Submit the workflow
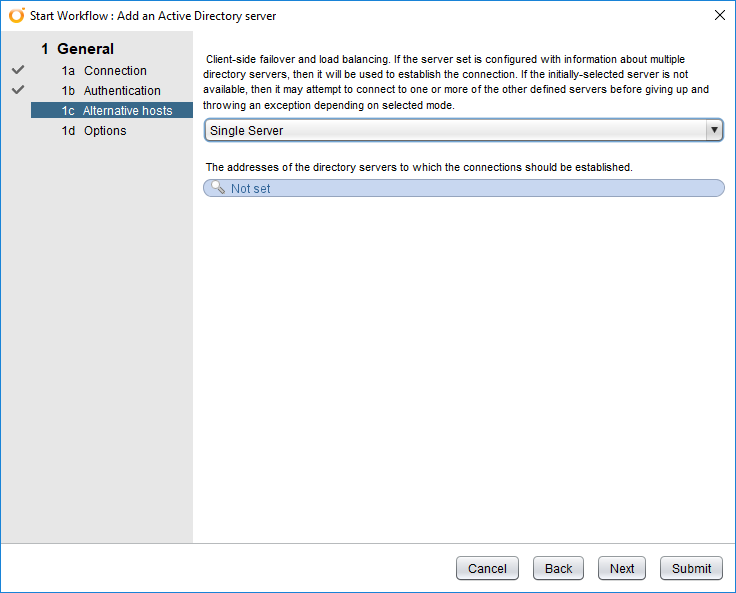This screenshot has width=736, height=593. pyautogui.click(x=691, y=568)
